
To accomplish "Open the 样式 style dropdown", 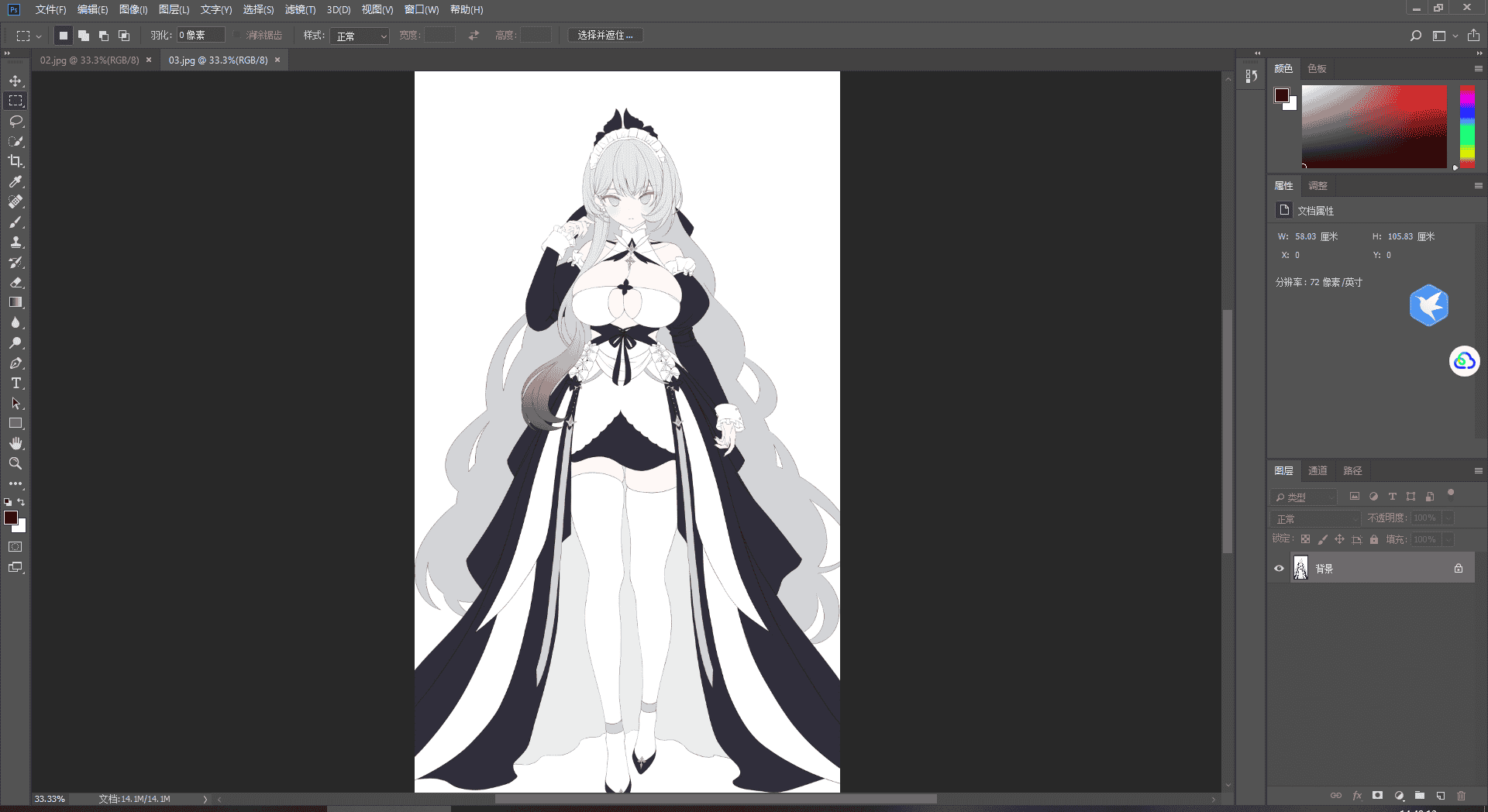I will pos(360,36).
